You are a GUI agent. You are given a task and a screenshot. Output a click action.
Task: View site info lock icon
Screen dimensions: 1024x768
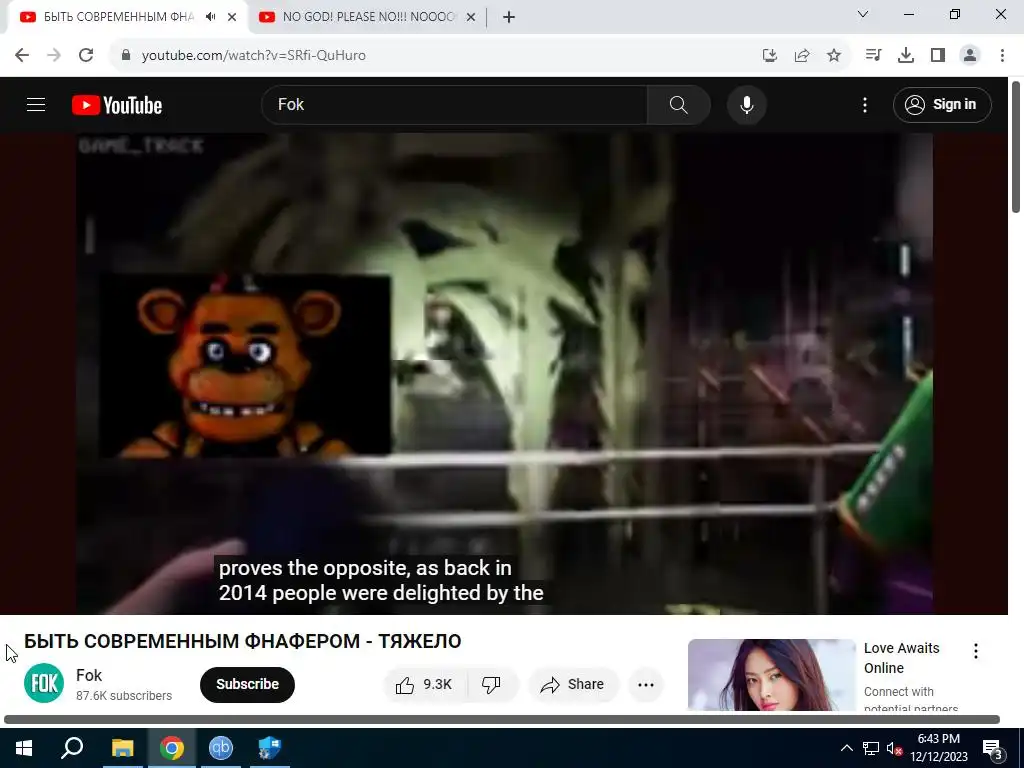[126, 55]
